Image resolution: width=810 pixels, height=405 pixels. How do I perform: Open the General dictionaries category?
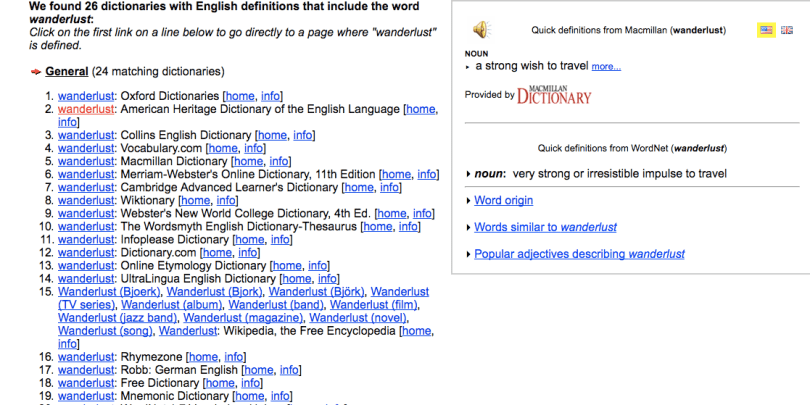tap(66, 72)
